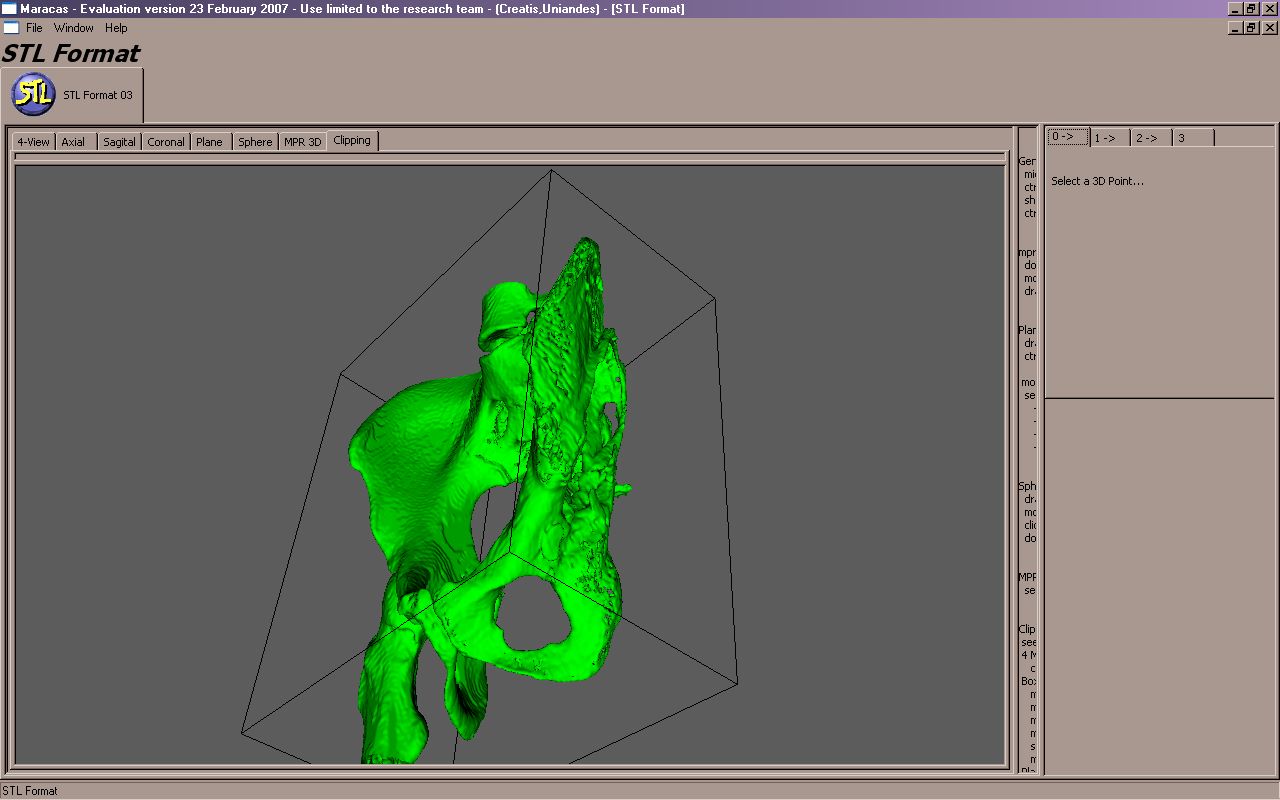The width and height of the screenshot is (1280, 800).
Task: Click the Maracas application icon in title bar
Action: point(9,8)
